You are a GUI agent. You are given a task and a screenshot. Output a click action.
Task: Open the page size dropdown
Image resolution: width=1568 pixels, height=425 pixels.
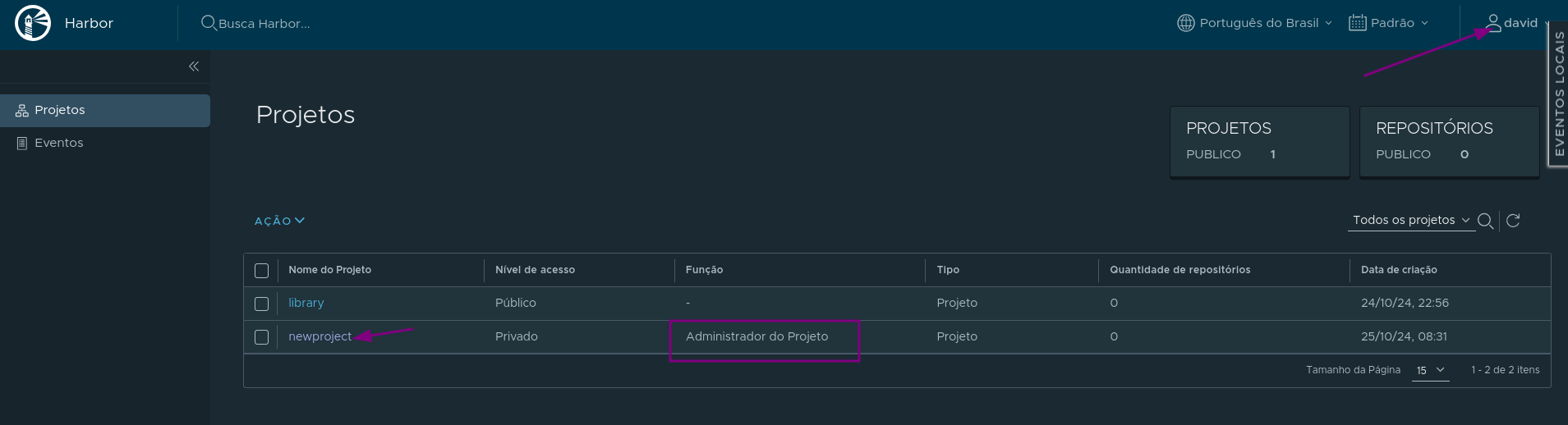(x=1430, y=371)
